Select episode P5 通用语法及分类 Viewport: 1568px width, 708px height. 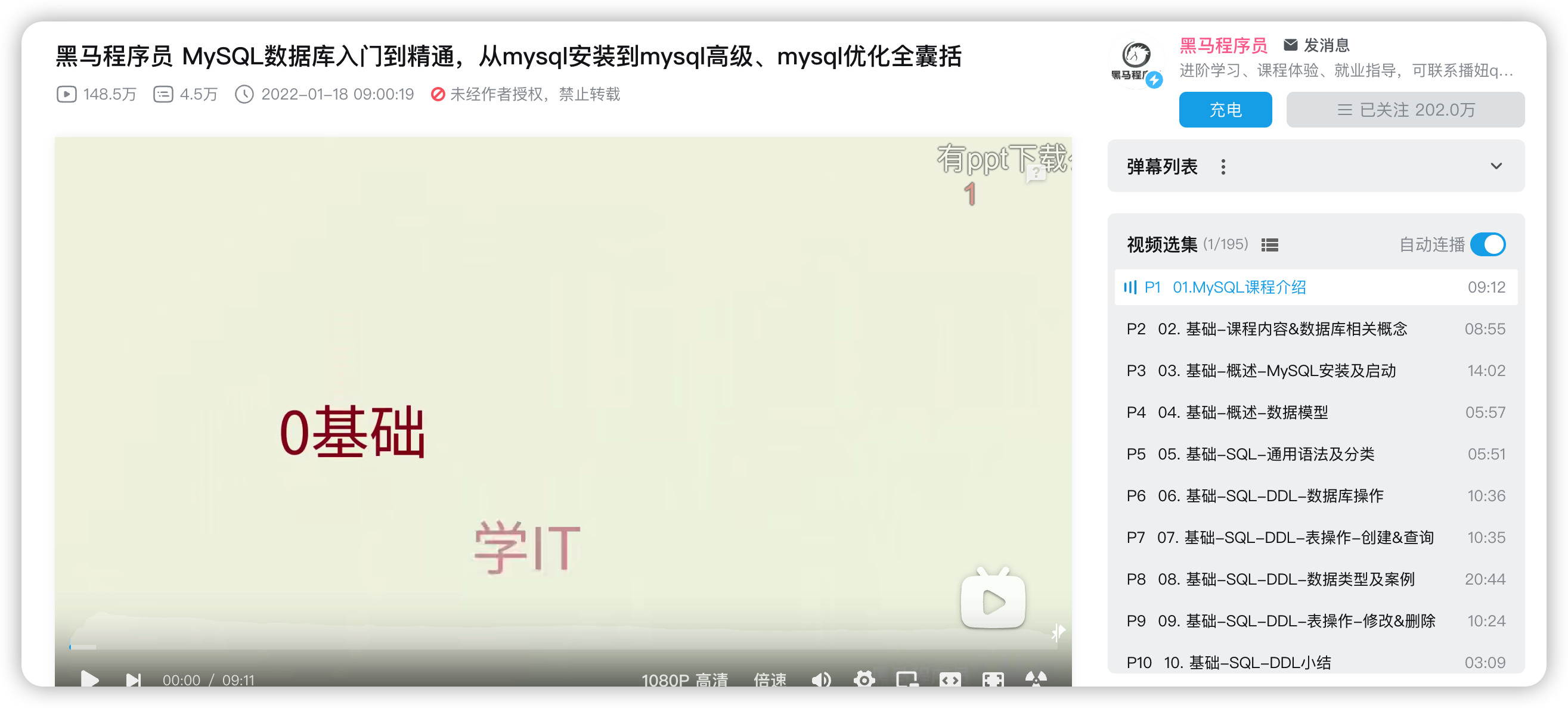click(1316, 454)
